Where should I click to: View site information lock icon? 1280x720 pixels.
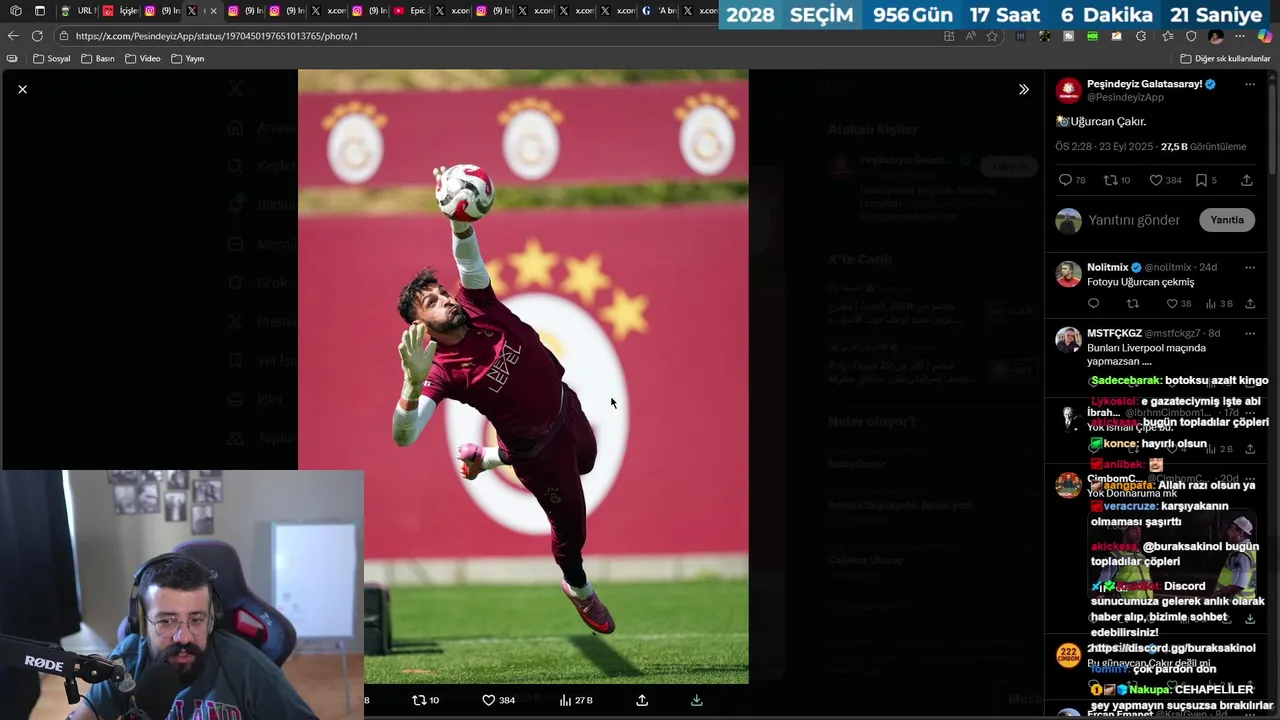pyautogui.click(x=64, y=36)
